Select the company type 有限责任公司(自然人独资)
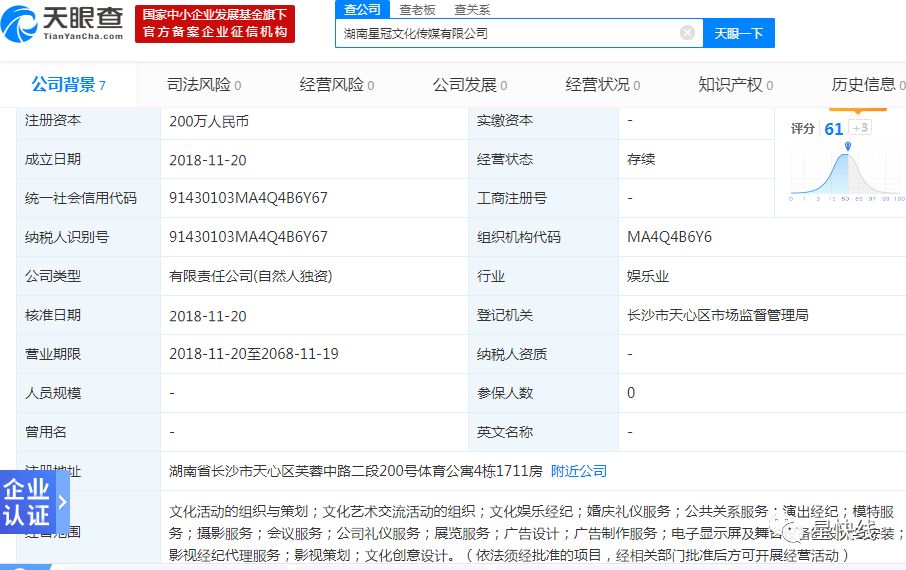Screen dimensions: 906x570 [x=250, y=276]
